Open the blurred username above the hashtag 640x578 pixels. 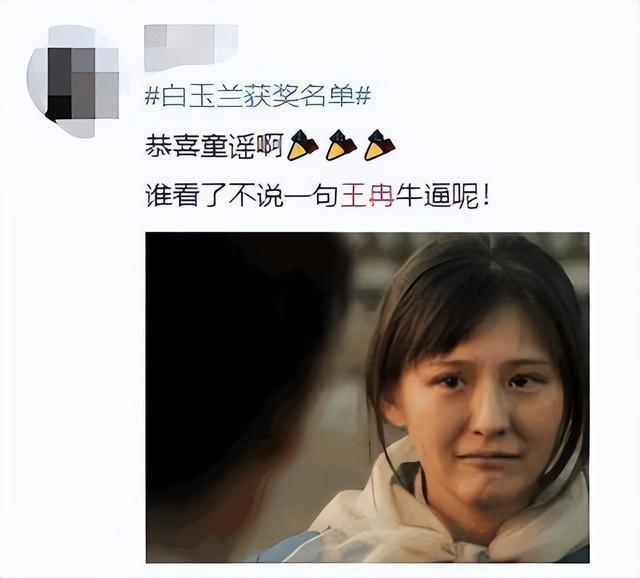(191, 47)
